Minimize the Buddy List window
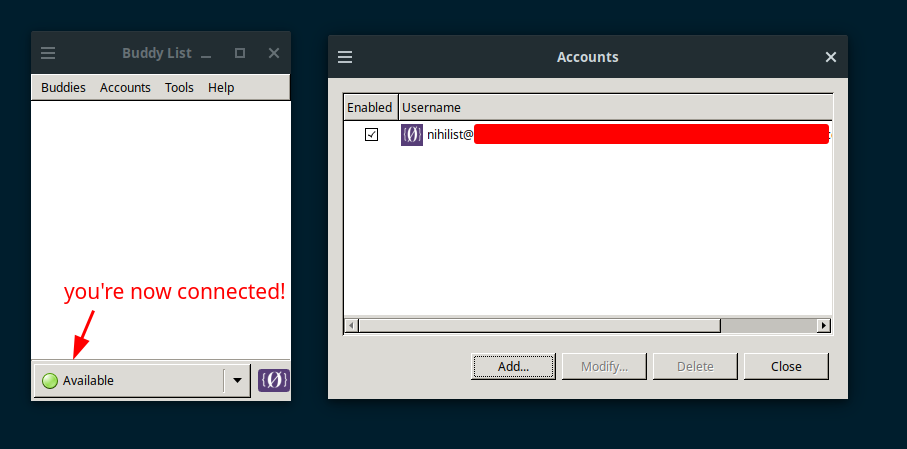Screen dimensions: 907x449 [206, 54]
